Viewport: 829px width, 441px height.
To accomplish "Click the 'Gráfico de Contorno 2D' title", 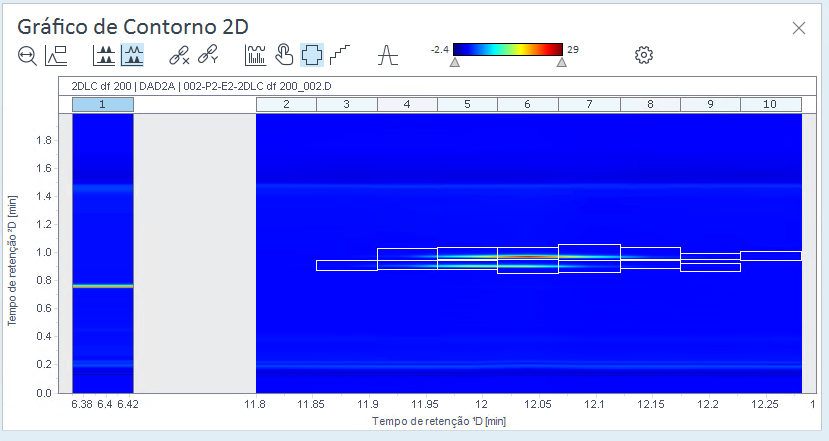I will (133, 26).
